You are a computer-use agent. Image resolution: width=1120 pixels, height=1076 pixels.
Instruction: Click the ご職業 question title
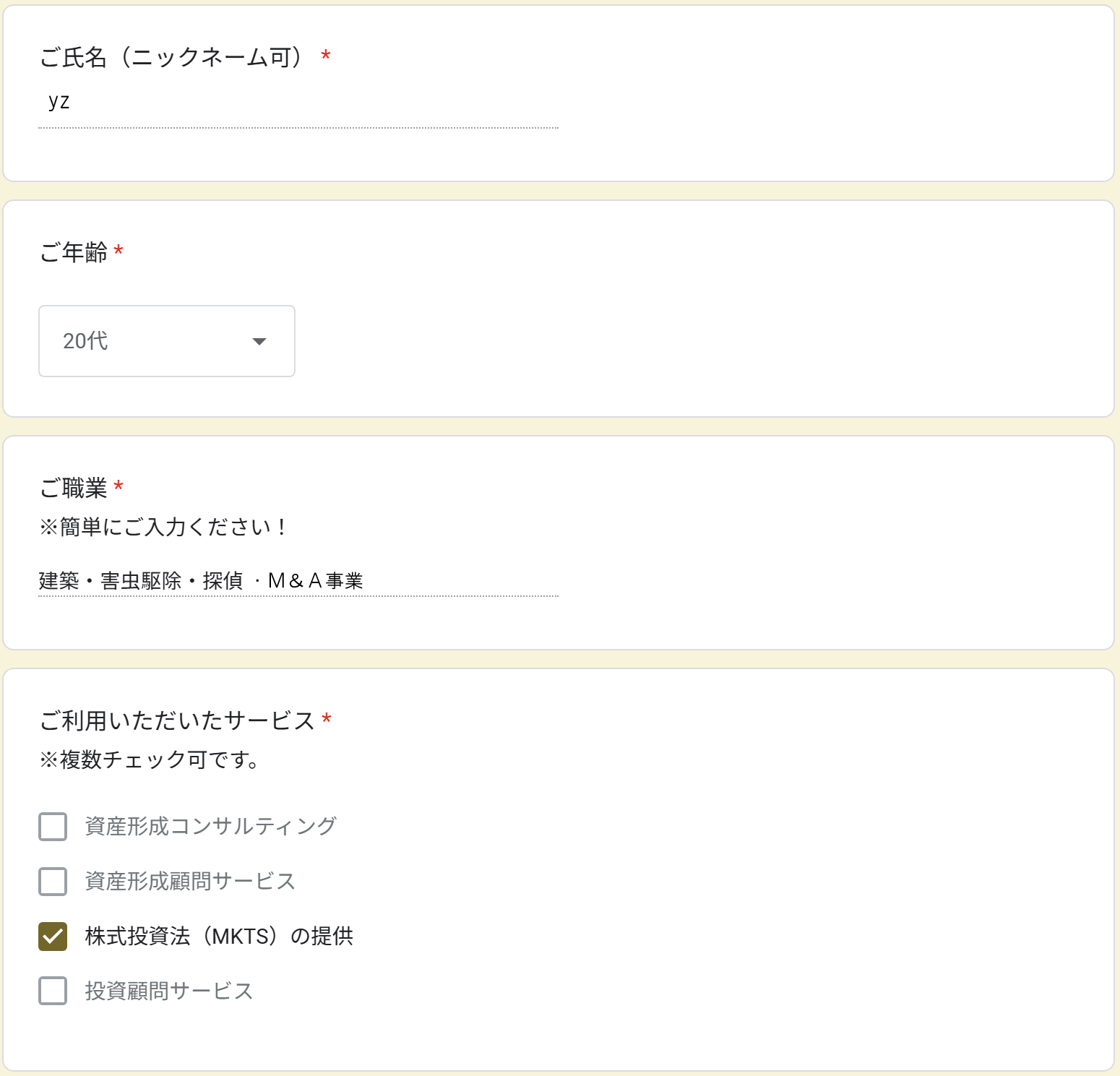(x=74, y=488)
